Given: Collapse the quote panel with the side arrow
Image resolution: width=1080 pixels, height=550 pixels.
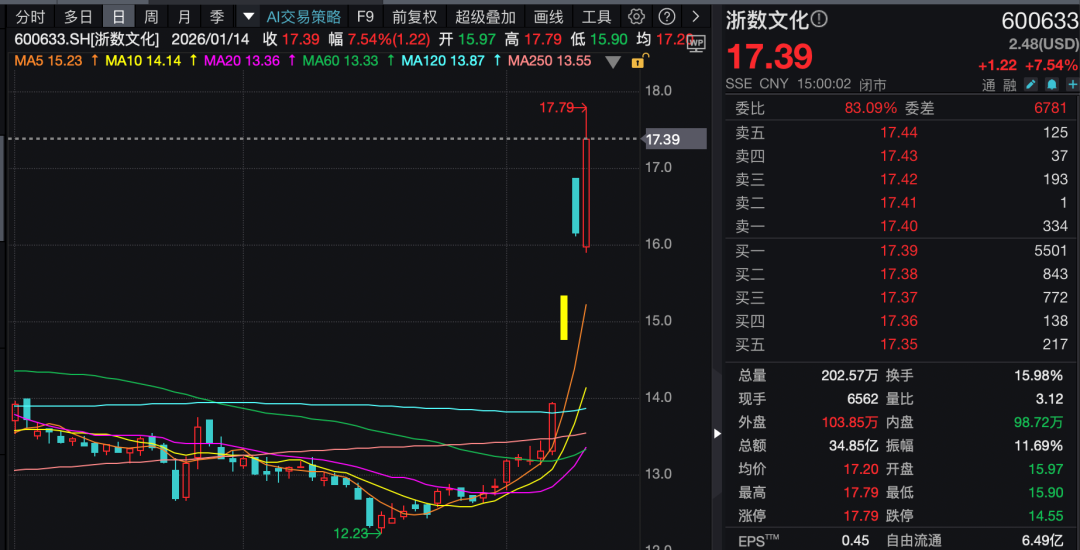Looking at the screenshot, I should pos(717,434).
